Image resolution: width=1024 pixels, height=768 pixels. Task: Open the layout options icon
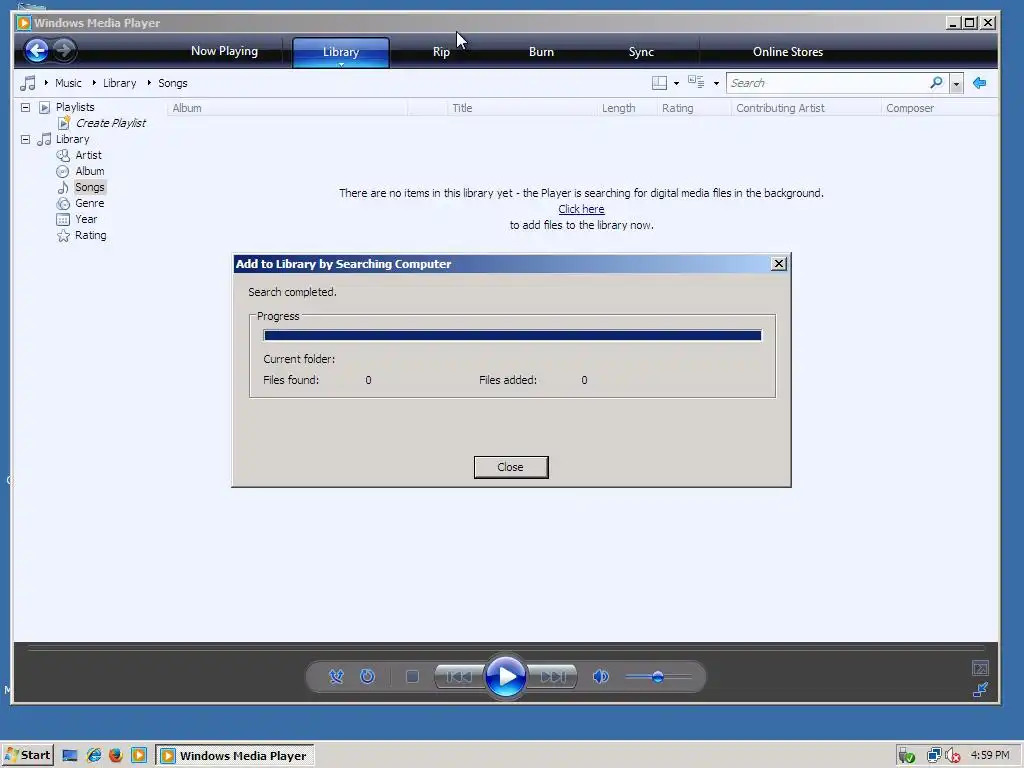pos(660,83)
